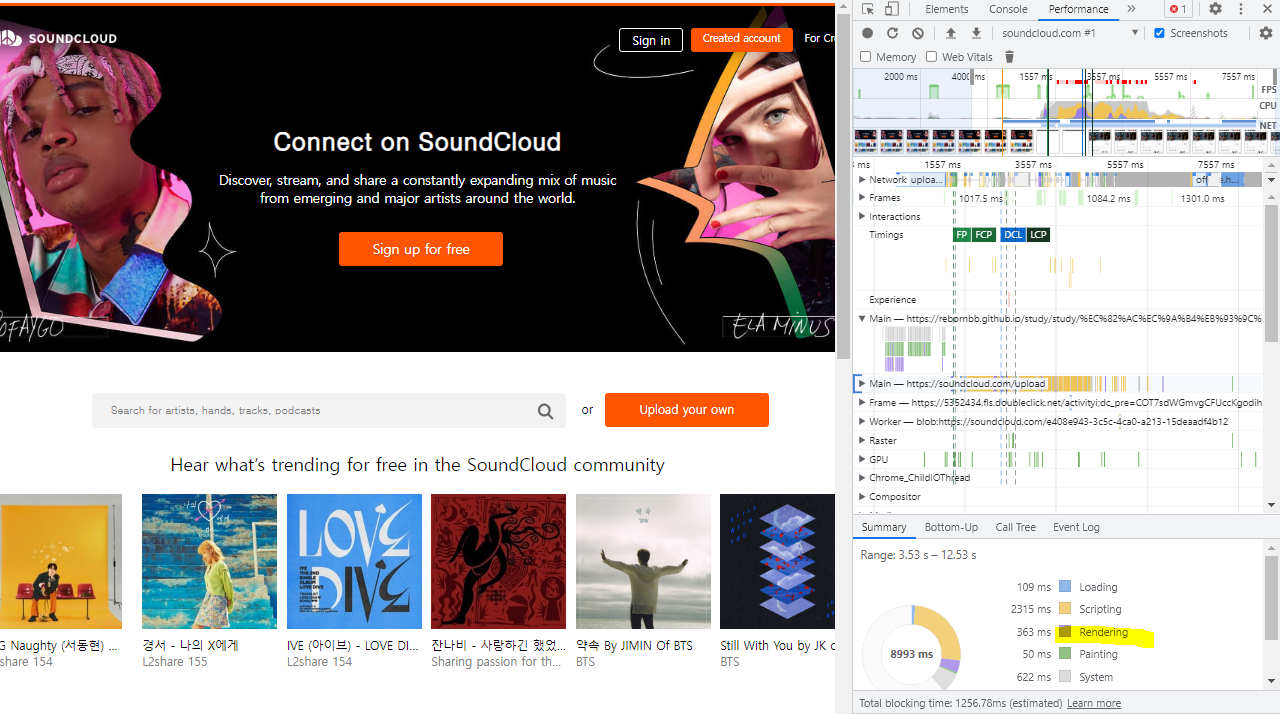Click the FP timing marker

click(x=961, y=235)
